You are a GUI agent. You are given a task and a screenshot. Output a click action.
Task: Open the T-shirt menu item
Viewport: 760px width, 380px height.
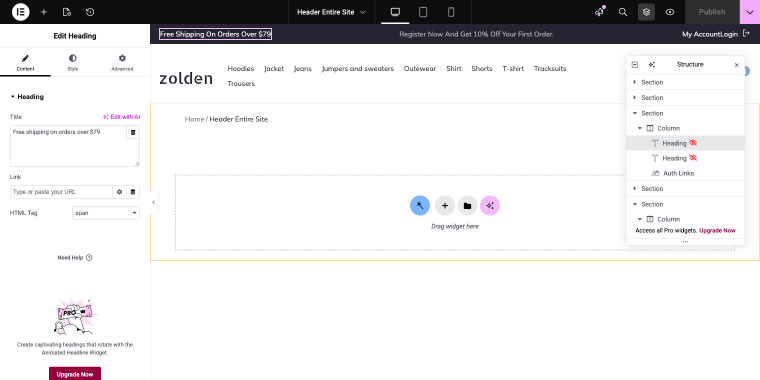coord(513,69)
